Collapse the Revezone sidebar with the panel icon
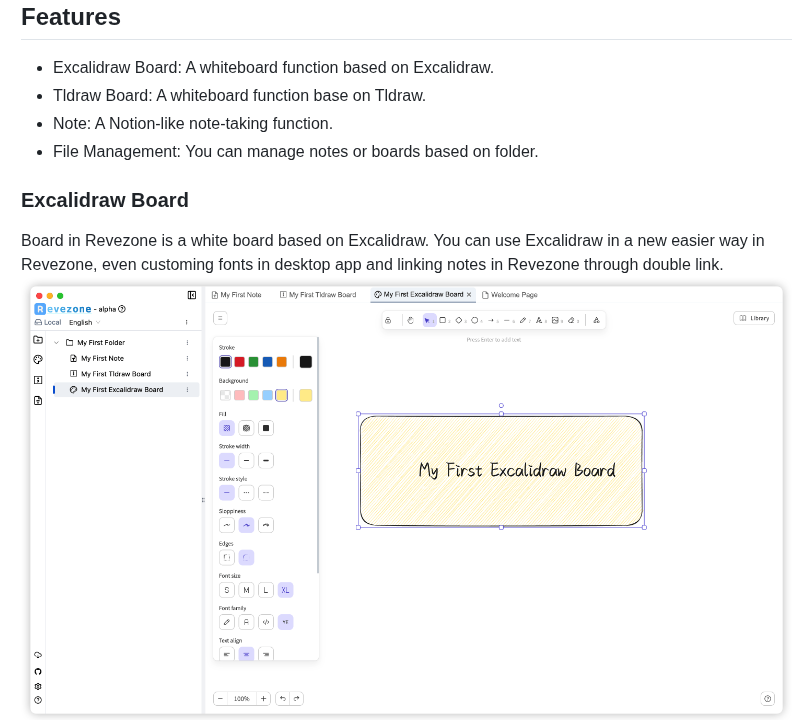Screen dimensions: 810x720 coord(192,295)
